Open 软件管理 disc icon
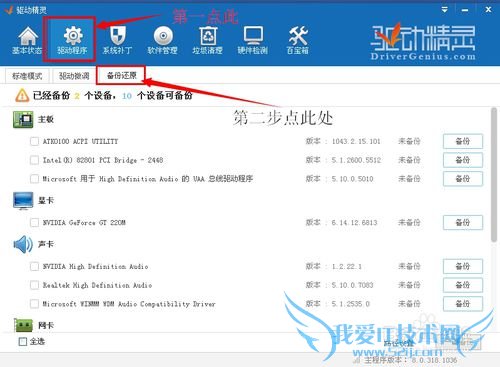Viewport: 500px width, 367px height. pyautogui.click(x=163, y=41)
